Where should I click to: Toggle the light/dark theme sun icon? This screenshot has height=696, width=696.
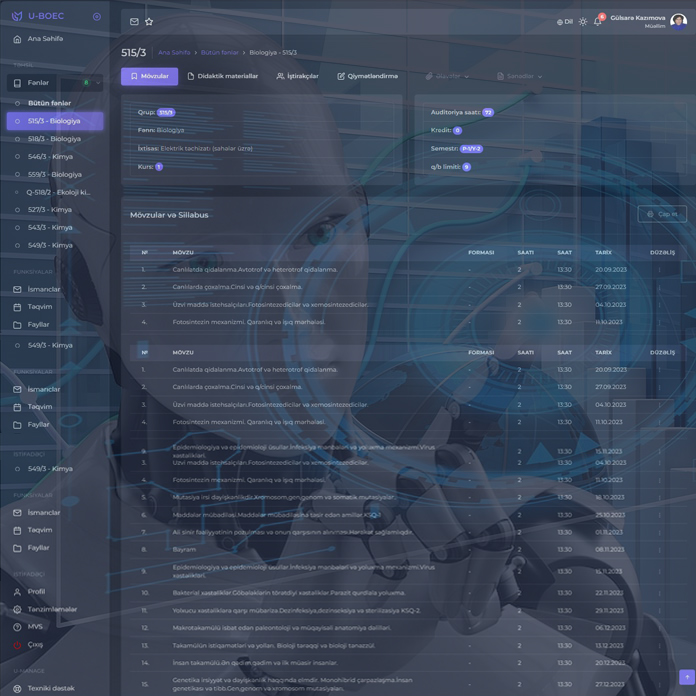pos(583,21)
